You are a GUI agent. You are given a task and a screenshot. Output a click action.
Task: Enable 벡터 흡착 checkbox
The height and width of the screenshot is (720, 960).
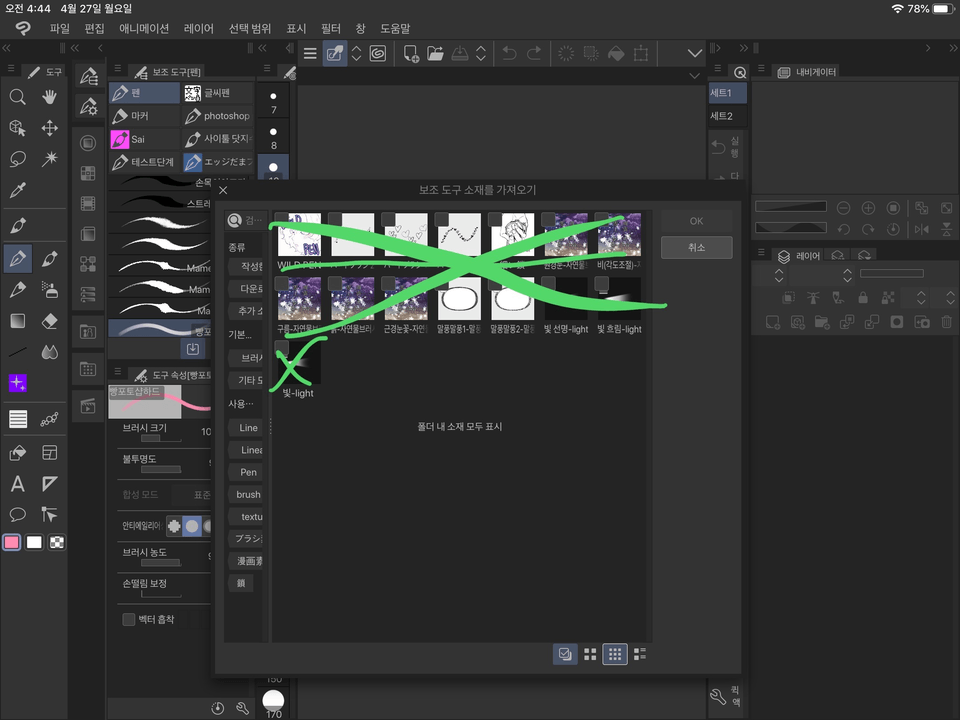[129, 620]
